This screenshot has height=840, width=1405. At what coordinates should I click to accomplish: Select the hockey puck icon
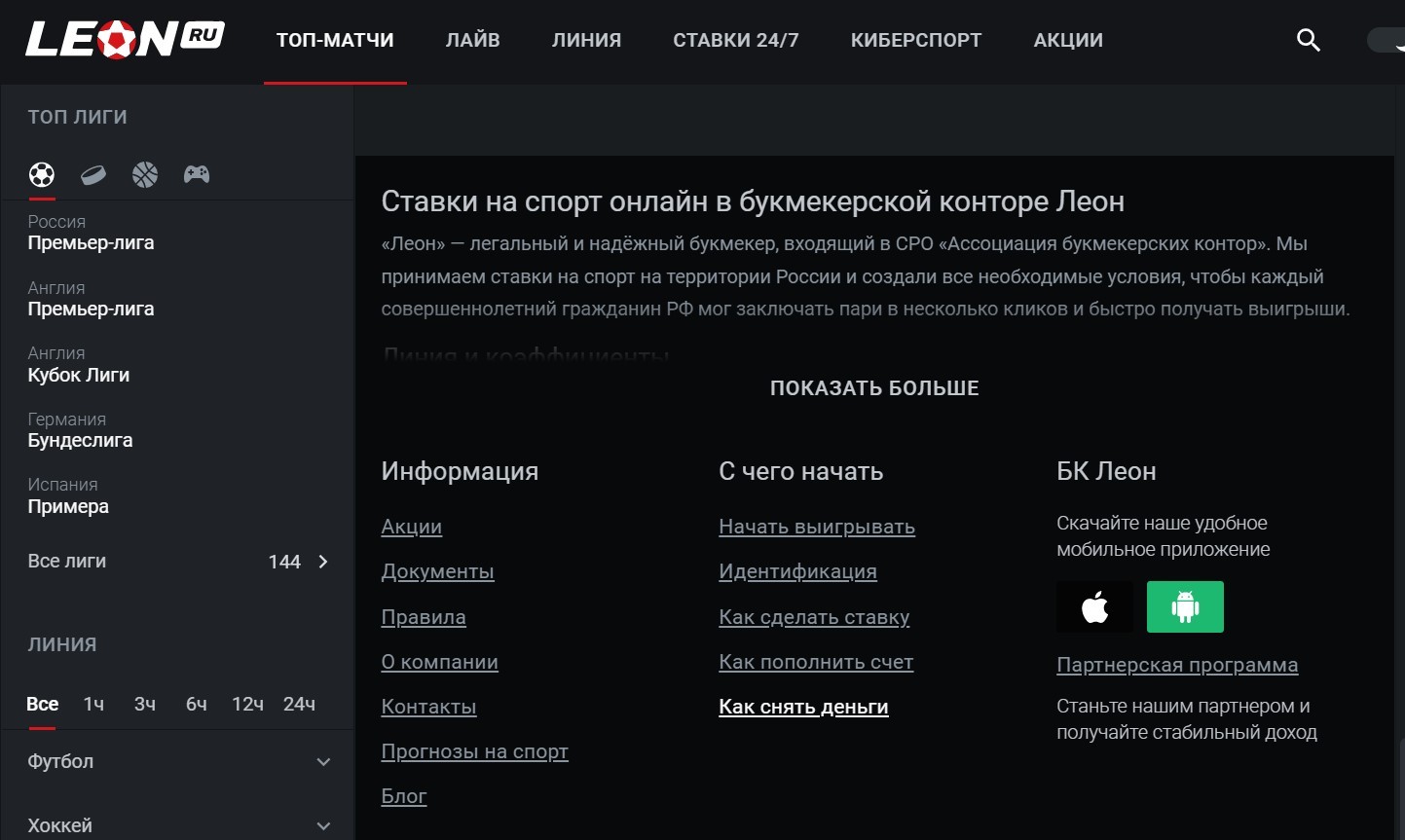click(x=93, y=174)
